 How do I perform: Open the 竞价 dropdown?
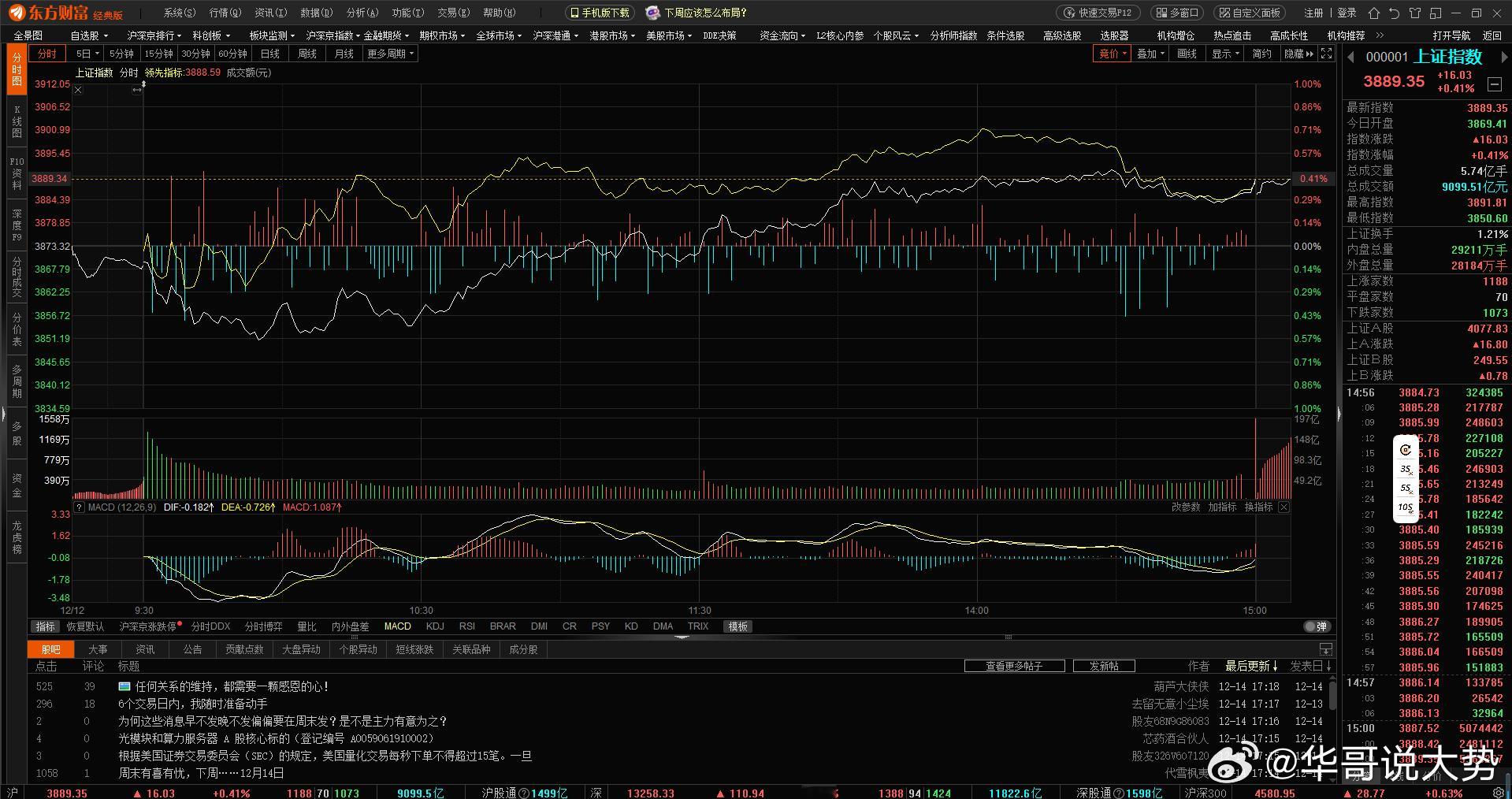1113,54
